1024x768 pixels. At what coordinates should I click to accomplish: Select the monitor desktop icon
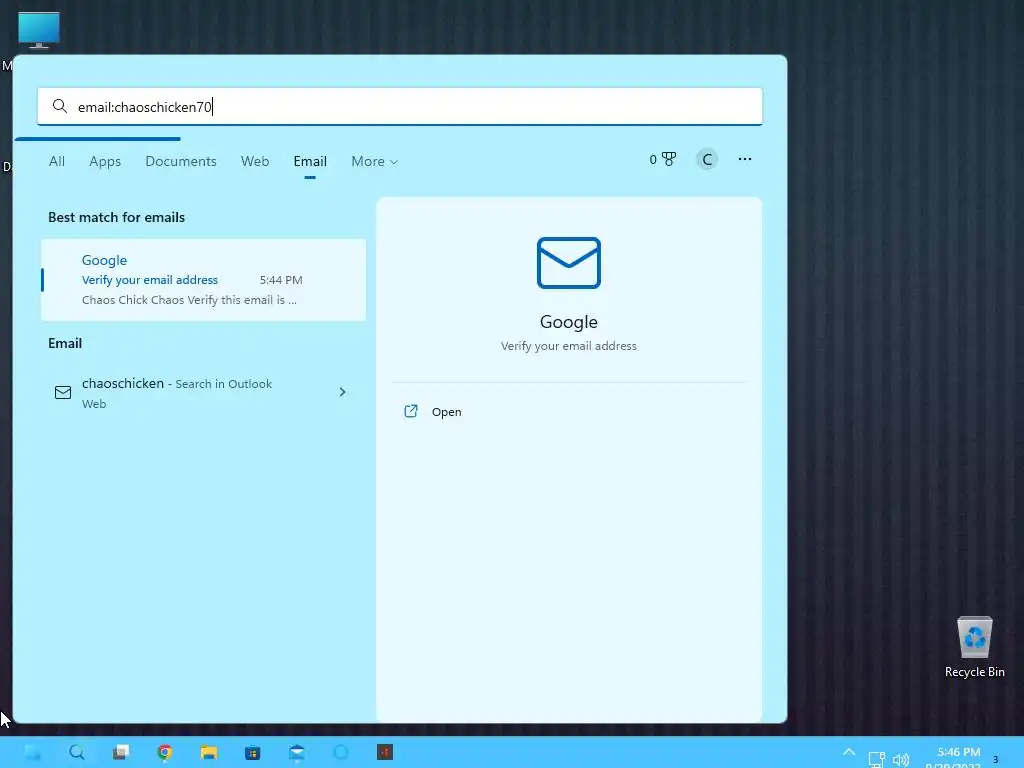pyautogui.click(x=39, y=30)
